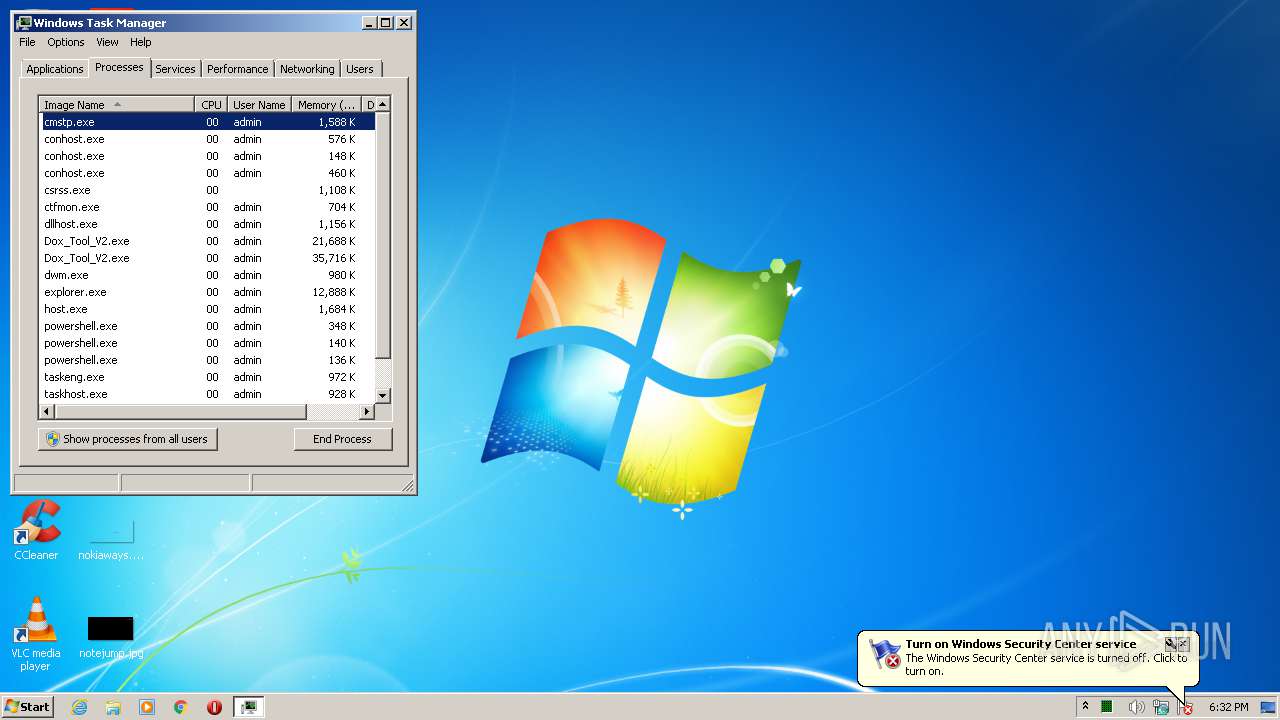Select the nokiaways desktop file

pyautogui.click(x=110, y=540)
